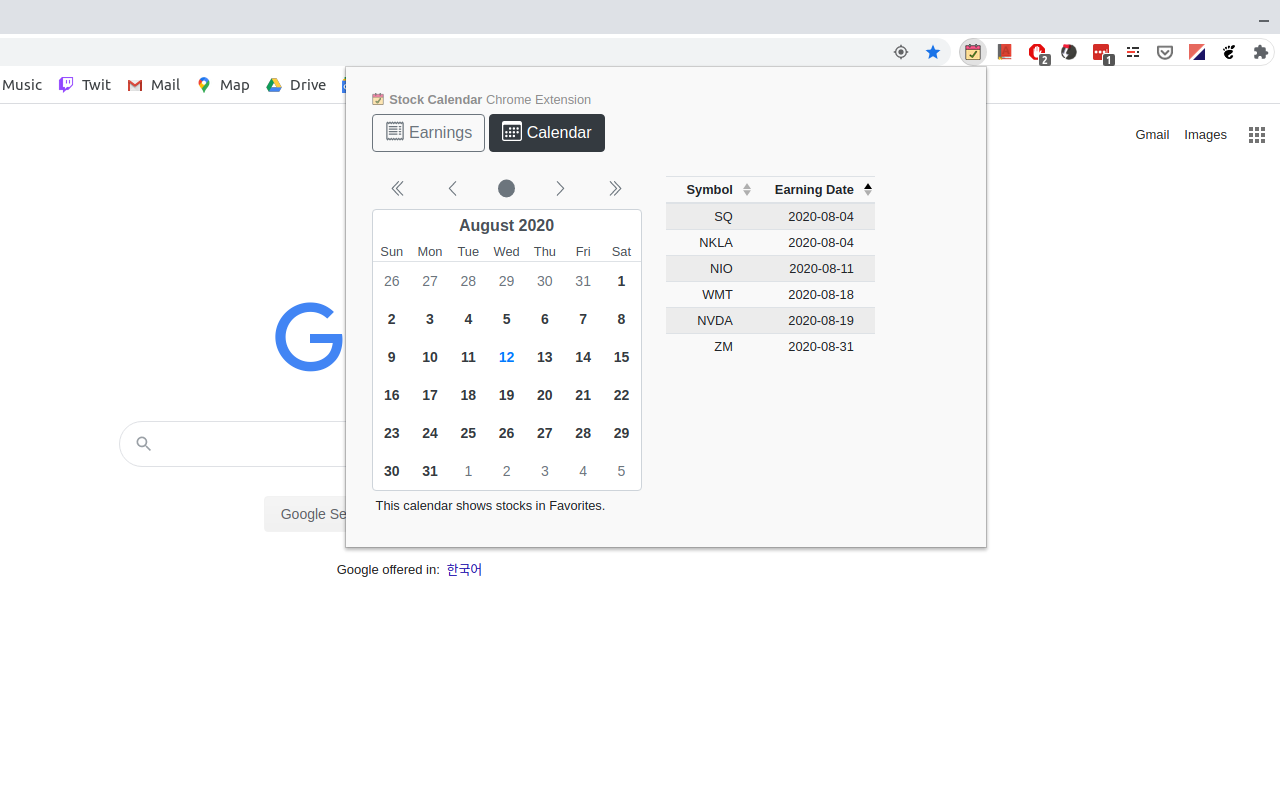Select August 29 on the calendar
The image size is (1280, 800).
(621, 433)
